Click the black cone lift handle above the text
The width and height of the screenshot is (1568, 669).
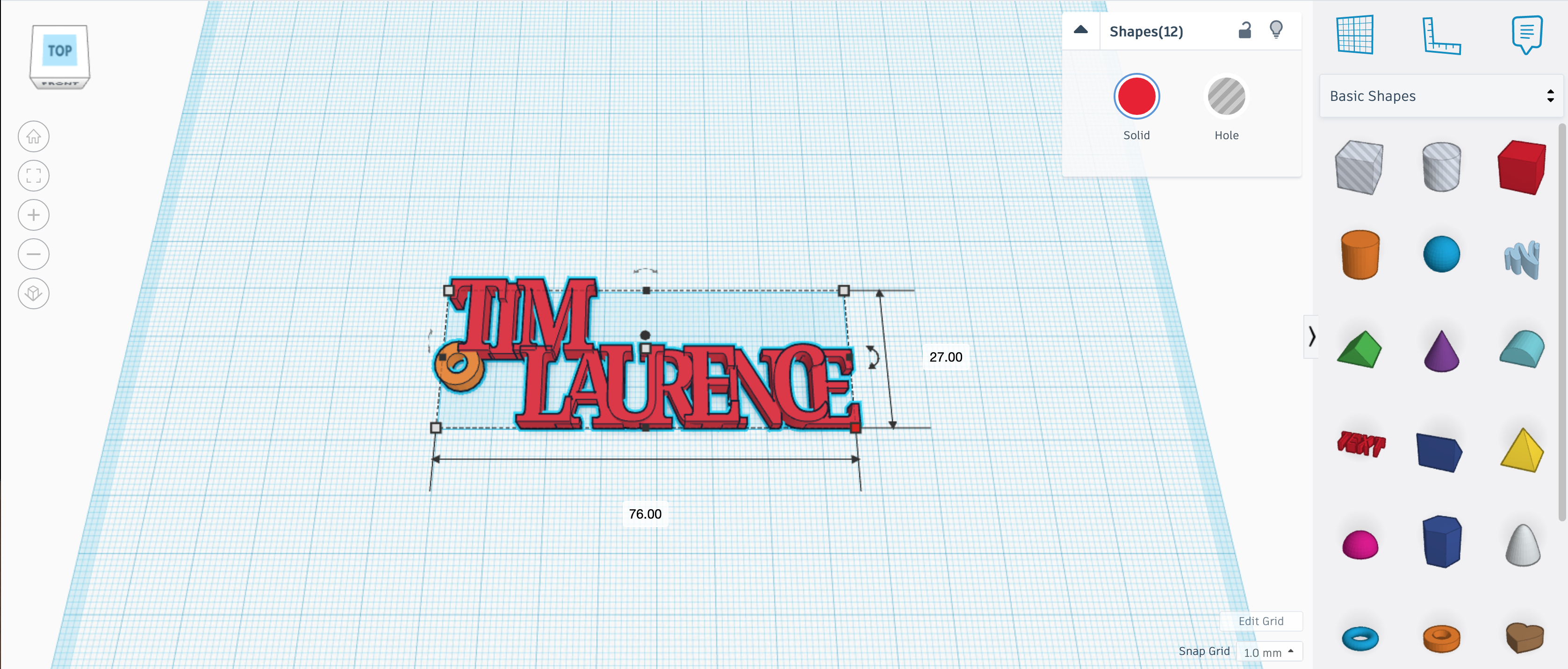(645, 335)
